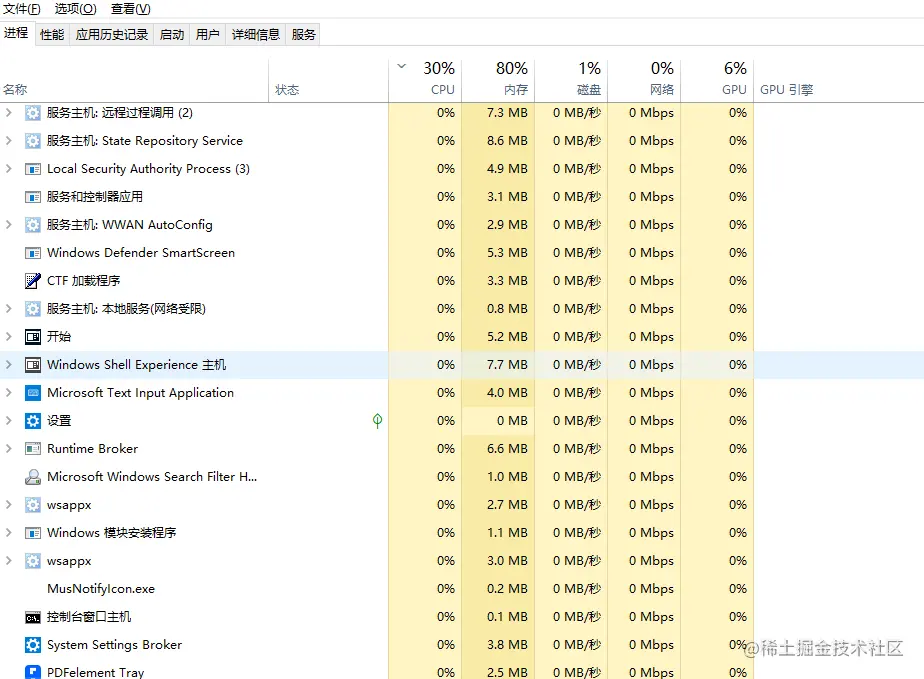
Task: Click the Windows 模块安装程序 icon
Action: [x=33, y=533]
